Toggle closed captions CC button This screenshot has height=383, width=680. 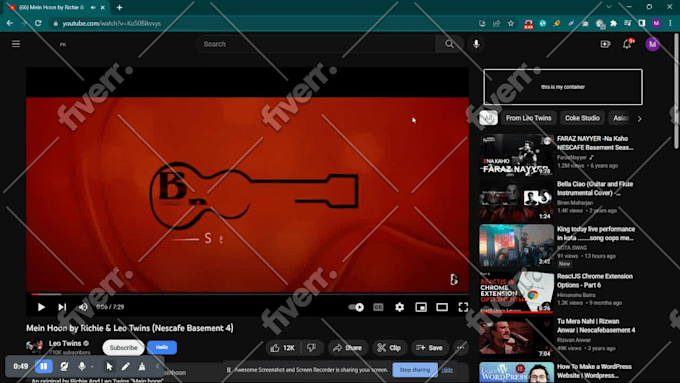tap(378, 307)
